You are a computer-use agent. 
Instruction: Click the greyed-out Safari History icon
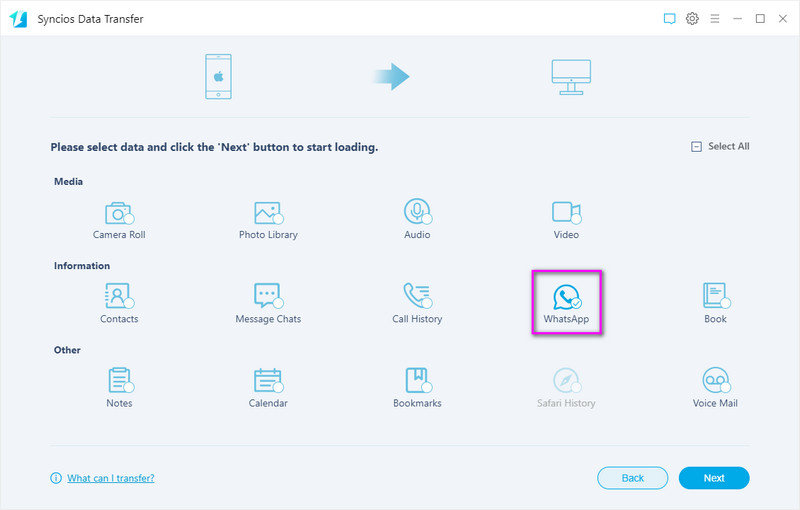(566, 380)
